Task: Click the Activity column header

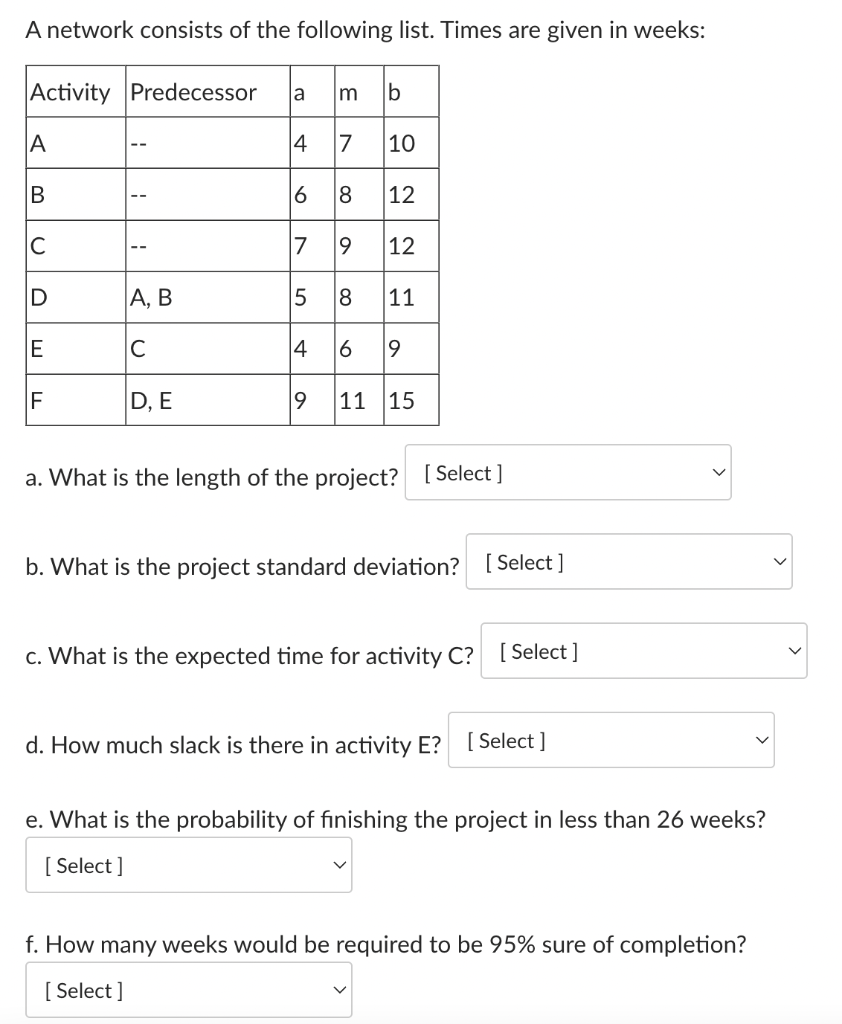Action: point(71,93)
